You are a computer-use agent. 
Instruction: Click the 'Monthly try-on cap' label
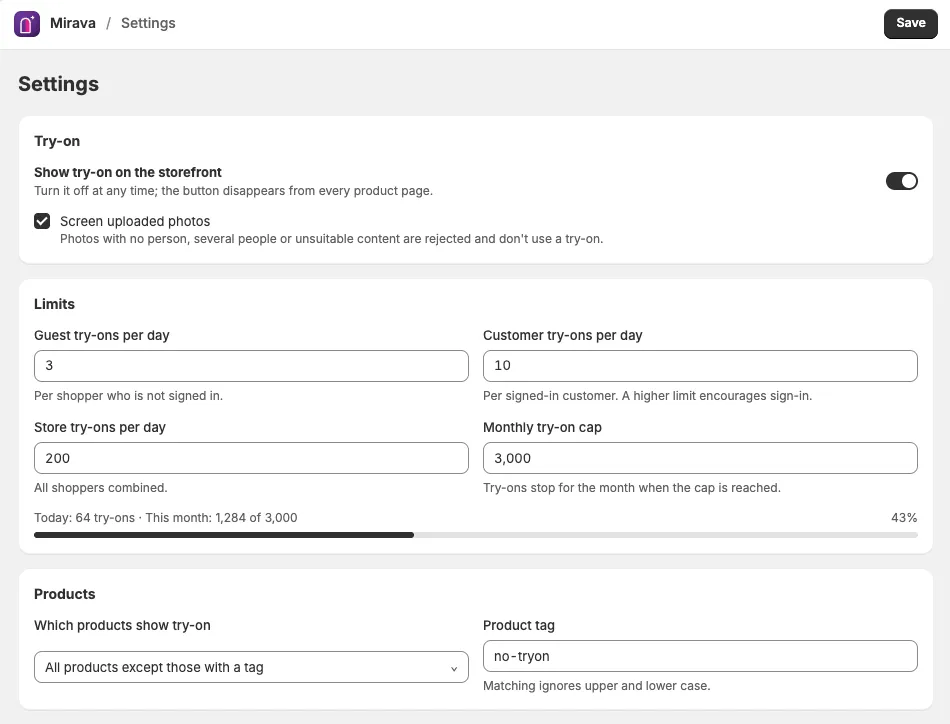click(542, 428)
